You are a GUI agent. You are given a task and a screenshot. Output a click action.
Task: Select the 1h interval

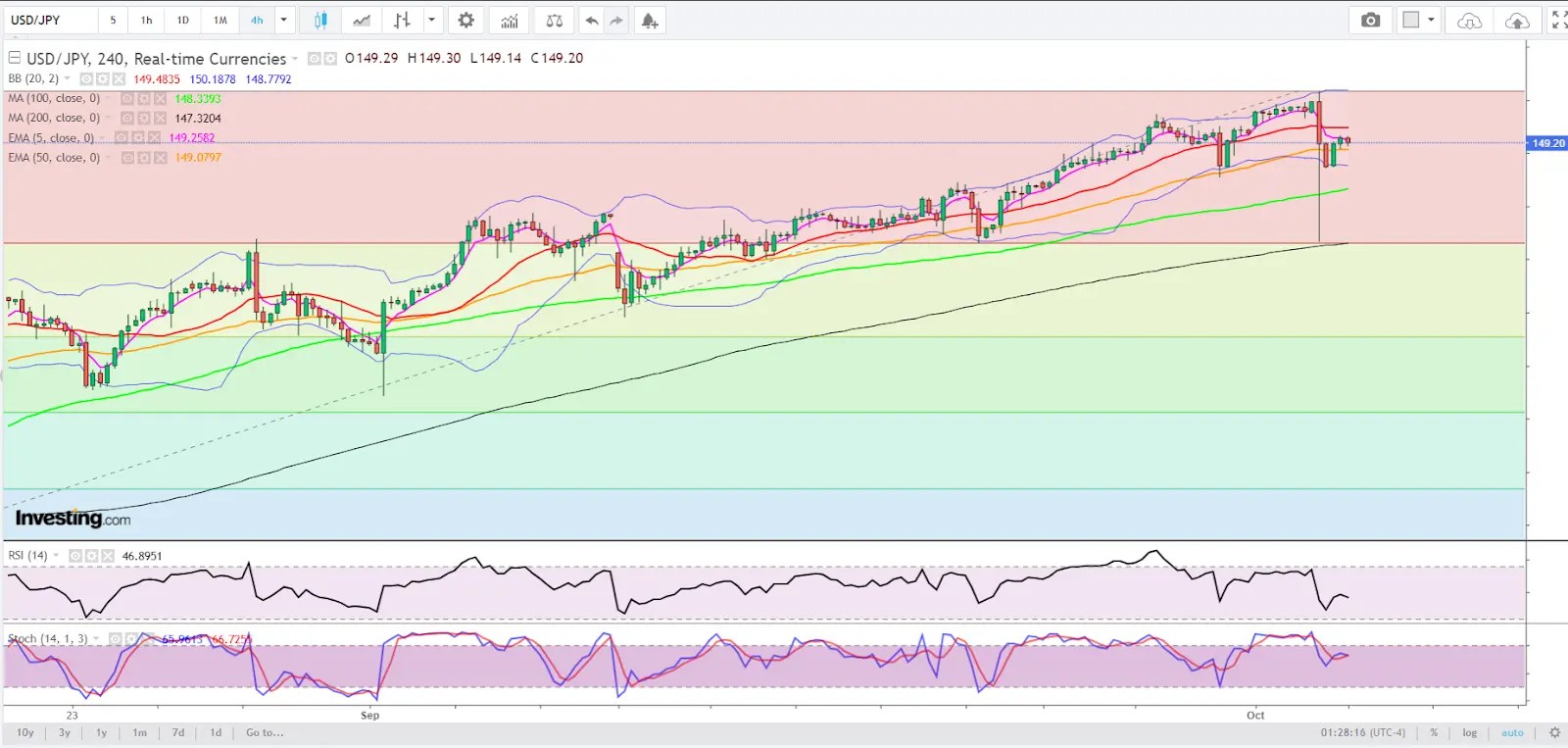coord(146,21)
